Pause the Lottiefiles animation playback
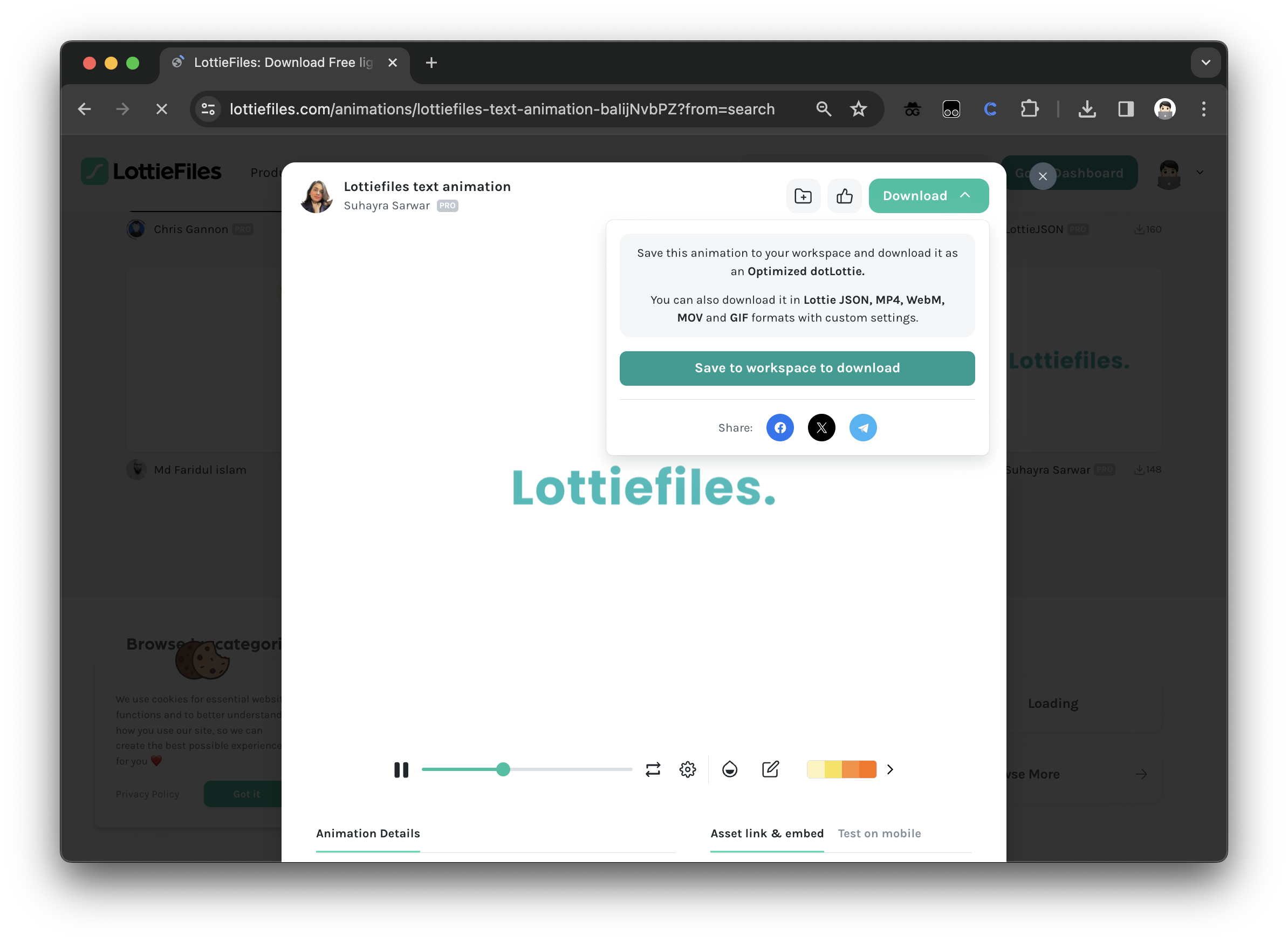This screenshot has height=942, width=1288. [401, 769]
